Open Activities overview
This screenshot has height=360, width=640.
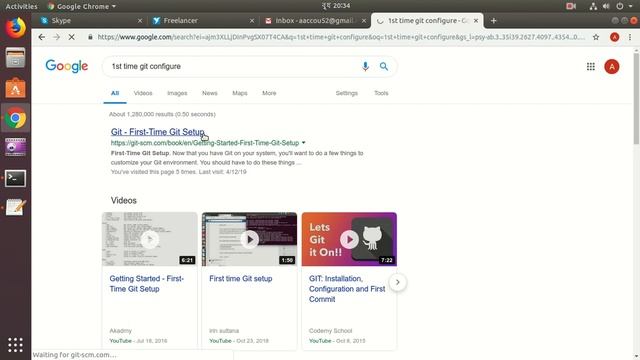[x=21, y=6]
